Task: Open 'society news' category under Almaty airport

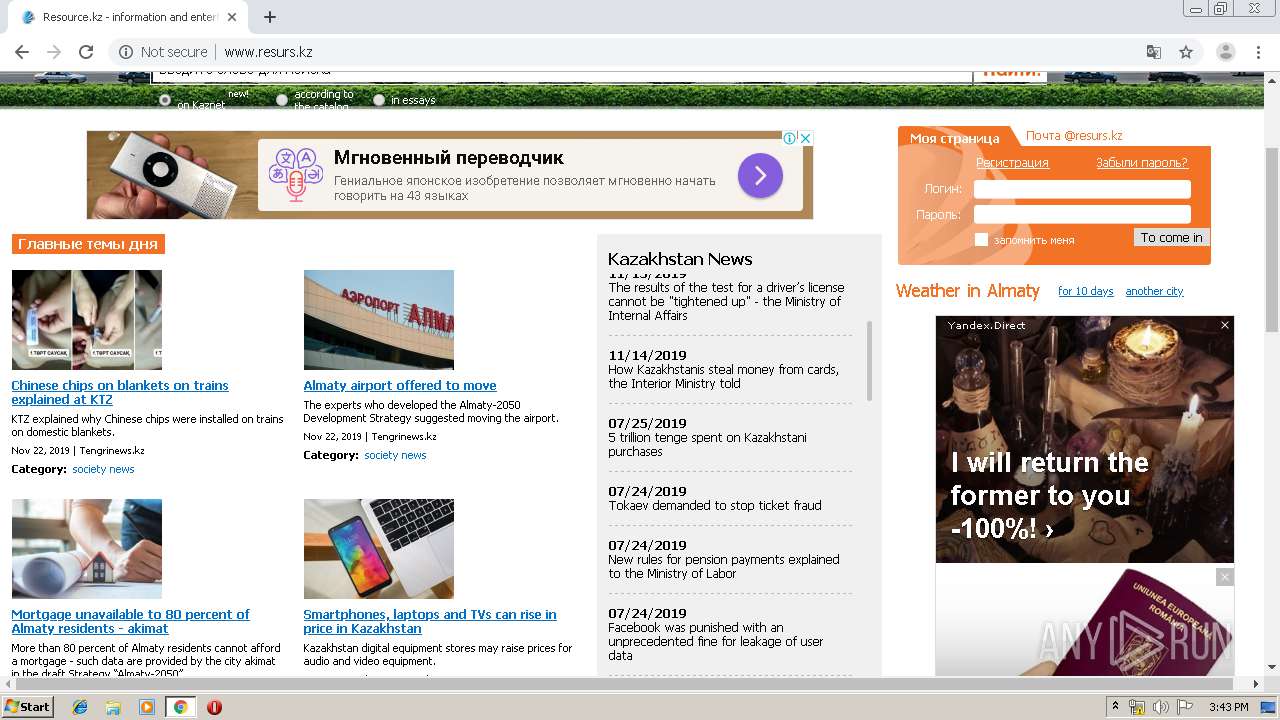Action: (x=395, y=455)
